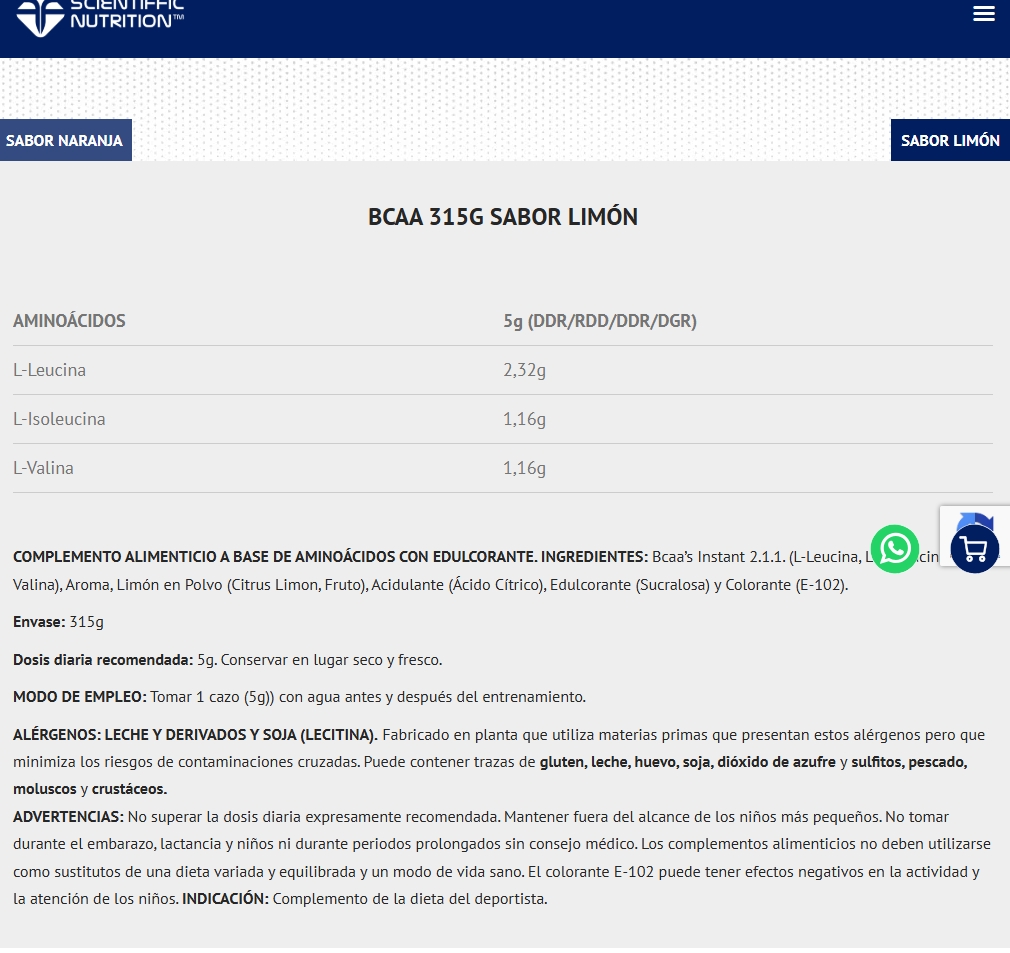Open the shopping cart icon

tap(974, 549)
